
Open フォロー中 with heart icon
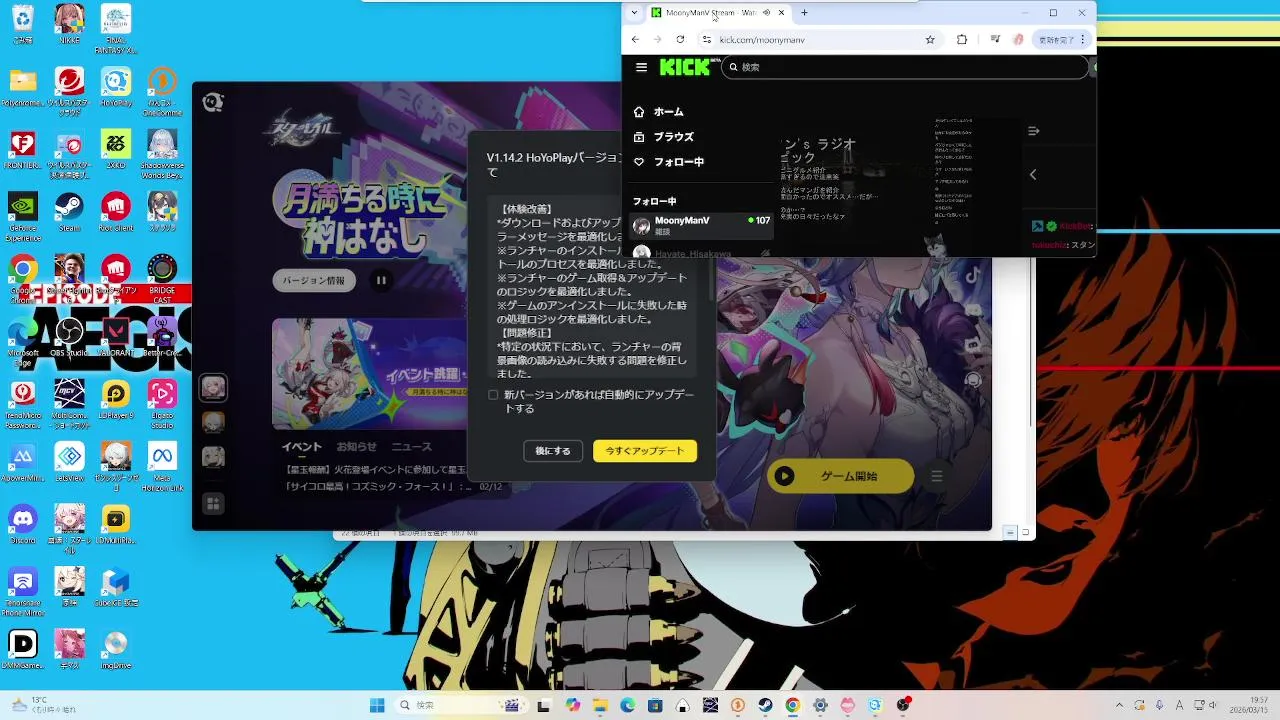[x=669, y=162]
